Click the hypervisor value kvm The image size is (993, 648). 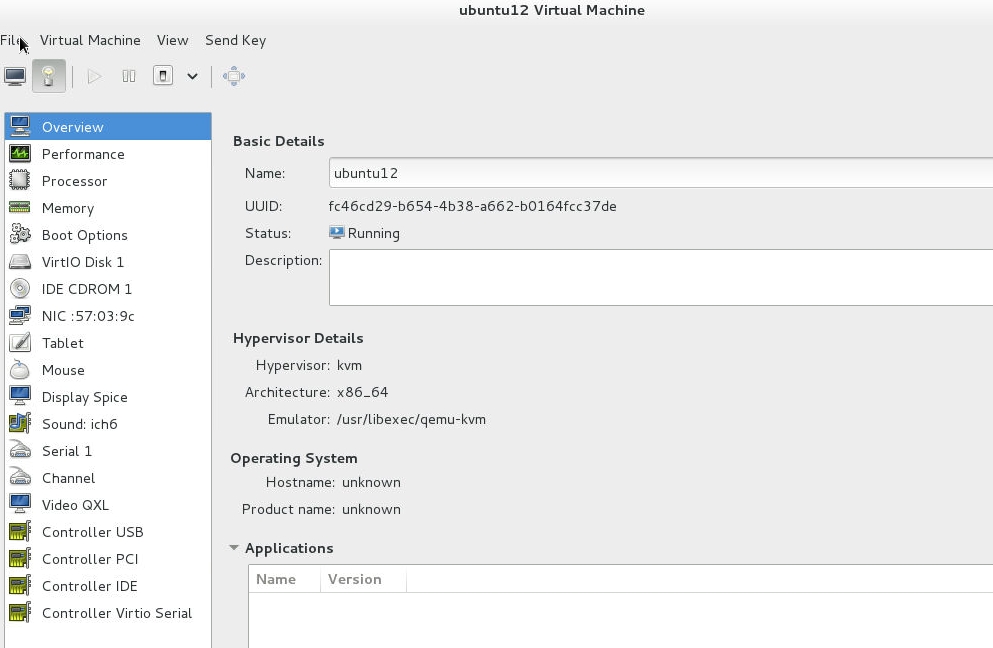pyautogui.click(x=349, y=365)
